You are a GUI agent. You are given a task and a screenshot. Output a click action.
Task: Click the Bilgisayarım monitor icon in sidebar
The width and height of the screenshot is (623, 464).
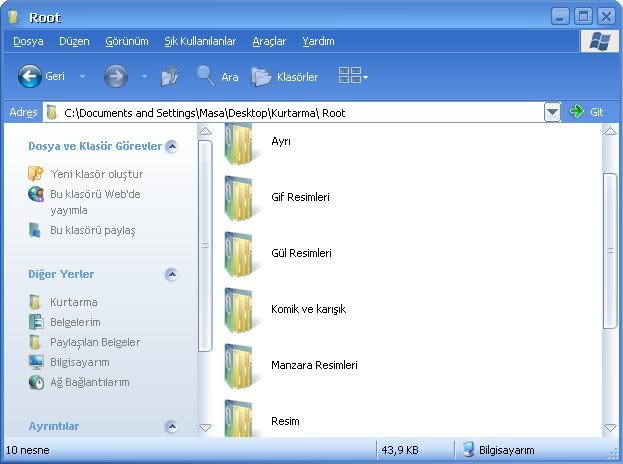(36, 362)
